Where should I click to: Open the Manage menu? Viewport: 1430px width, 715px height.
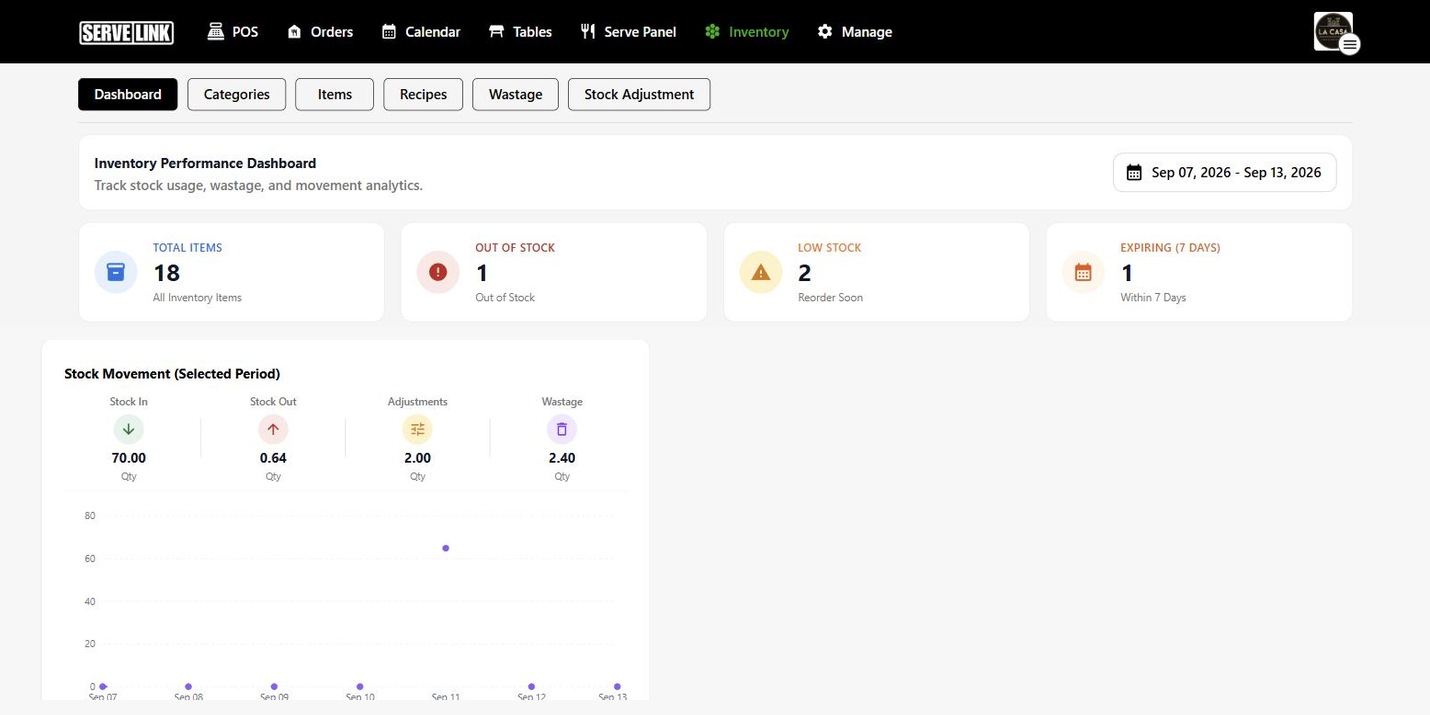coord(855,32)
